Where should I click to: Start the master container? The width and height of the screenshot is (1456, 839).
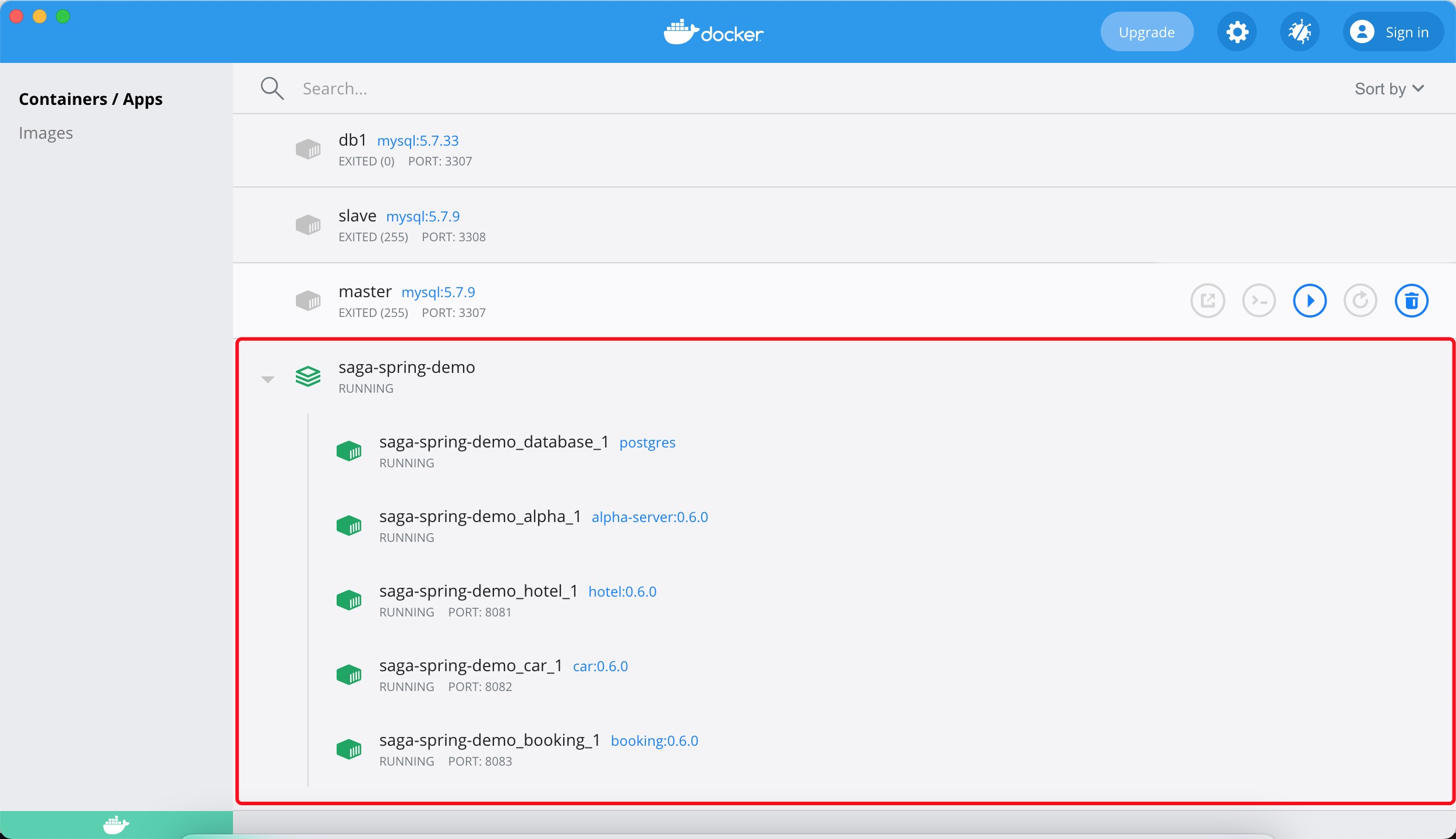click(x=1310, y=301)
